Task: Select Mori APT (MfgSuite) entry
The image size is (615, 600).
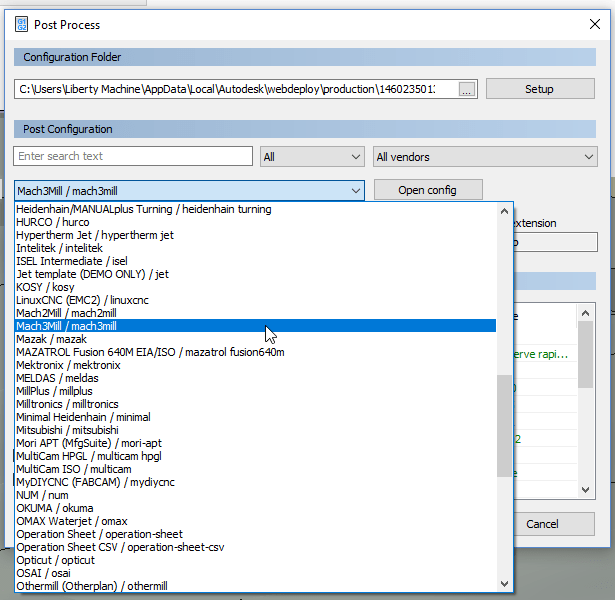Action: [x=255, y=443]
